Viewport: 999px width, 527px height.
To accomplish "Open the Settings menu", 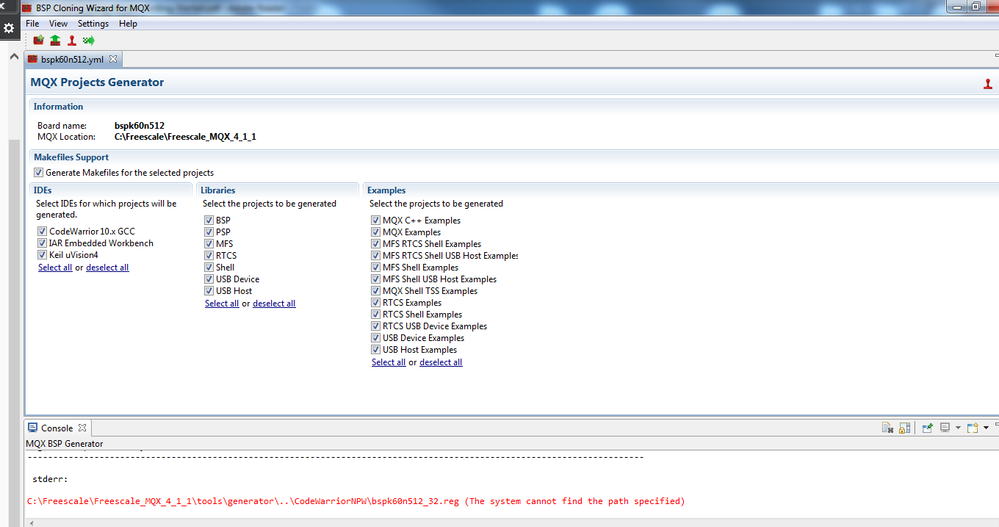I will (93, 24).
